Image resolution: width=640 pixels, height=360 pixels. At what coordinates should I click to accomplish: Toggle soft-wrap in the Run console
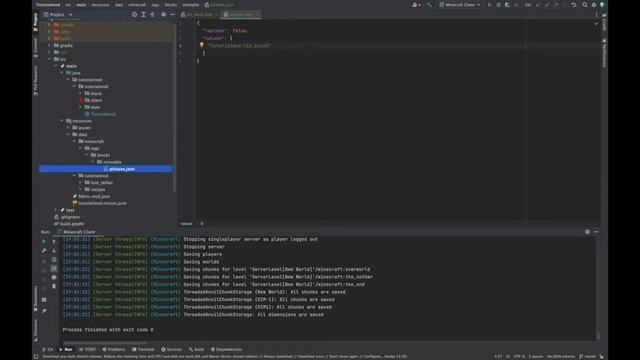pos(54,260)
